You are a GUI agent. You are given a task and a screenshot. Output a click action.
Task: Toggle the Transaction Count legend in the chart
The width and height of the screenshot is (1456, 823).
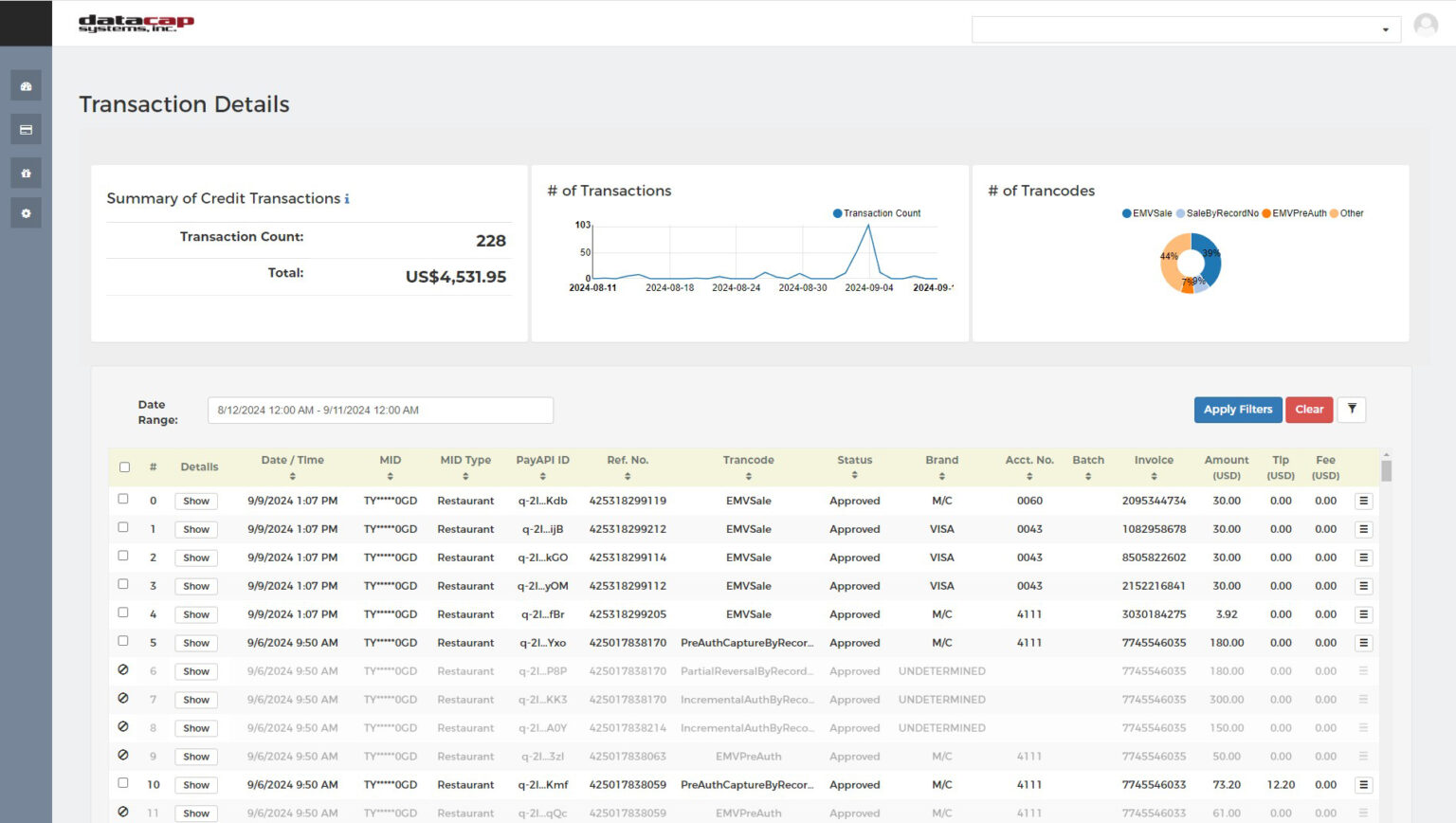point(876,212)
